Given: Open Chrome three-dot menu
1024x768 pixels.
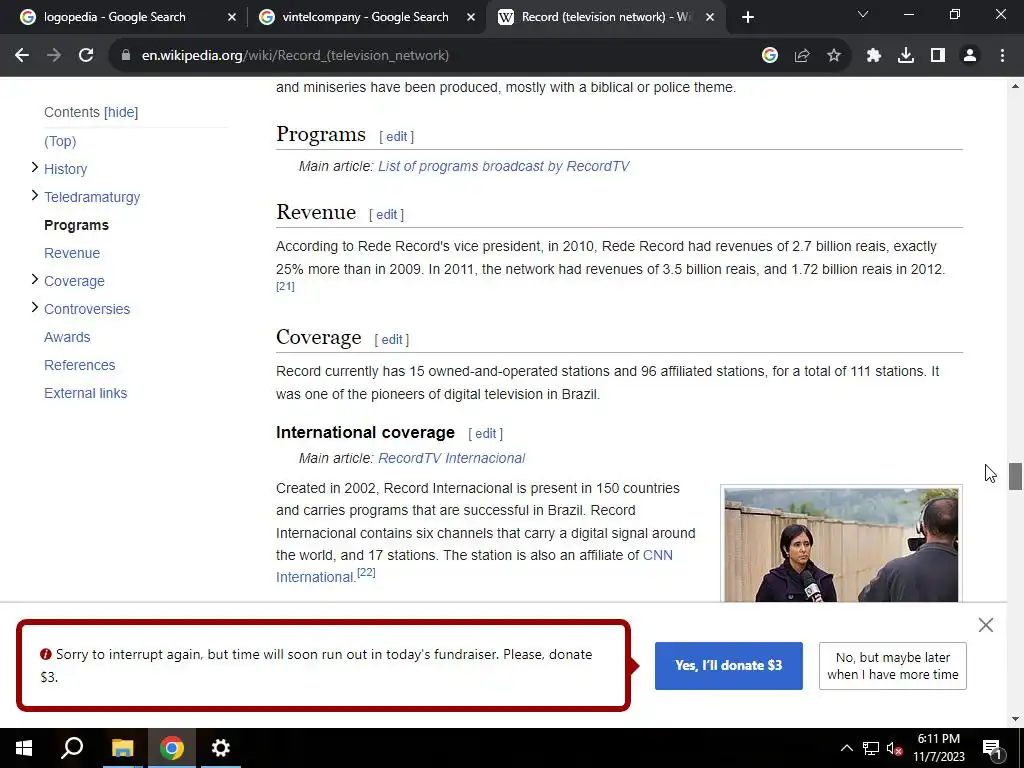Looking at the screenshot, I should tap(1002, 56).
